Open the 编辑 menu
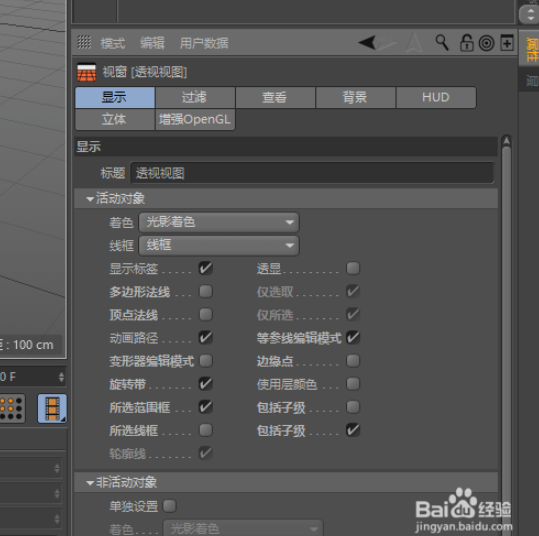The width and height of the screenshot is (539, 536). pos(152,43)
